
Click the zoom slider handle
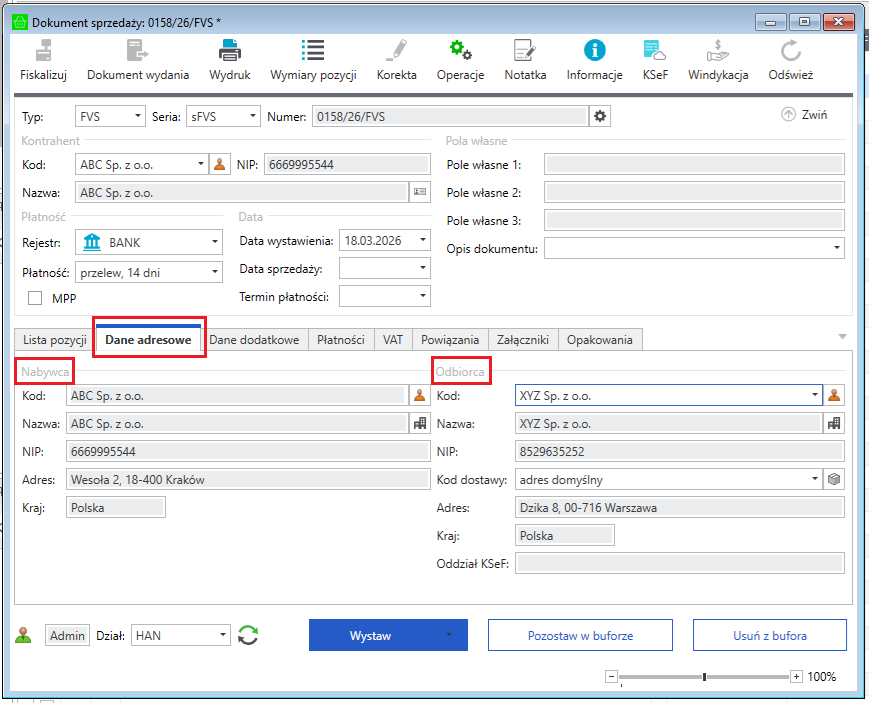(705, 677)
